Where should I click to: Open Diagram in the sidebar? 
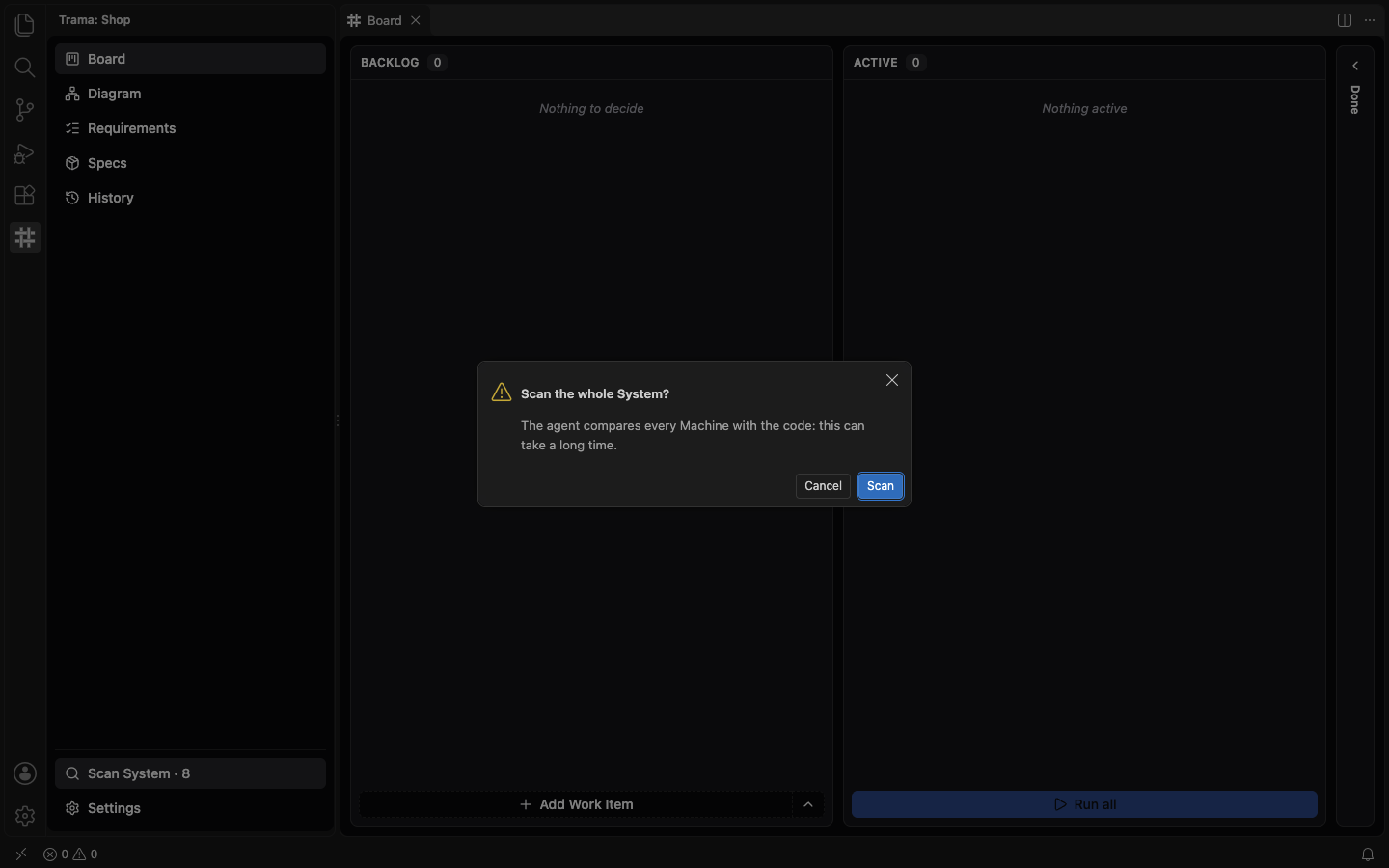point(190,94)
